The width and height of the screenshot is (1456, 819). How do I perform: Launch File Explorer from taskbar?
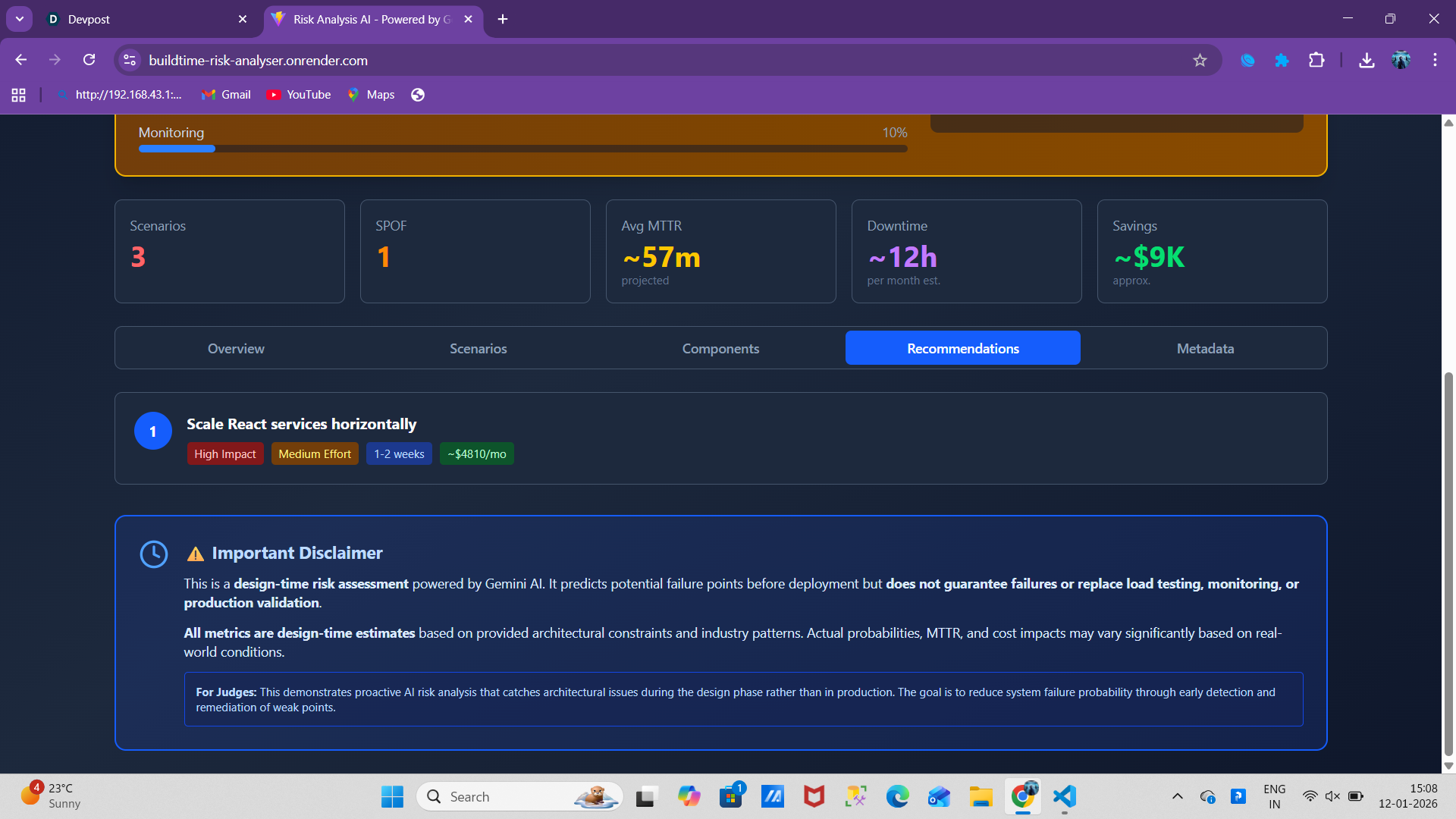(x=981, y=796)
